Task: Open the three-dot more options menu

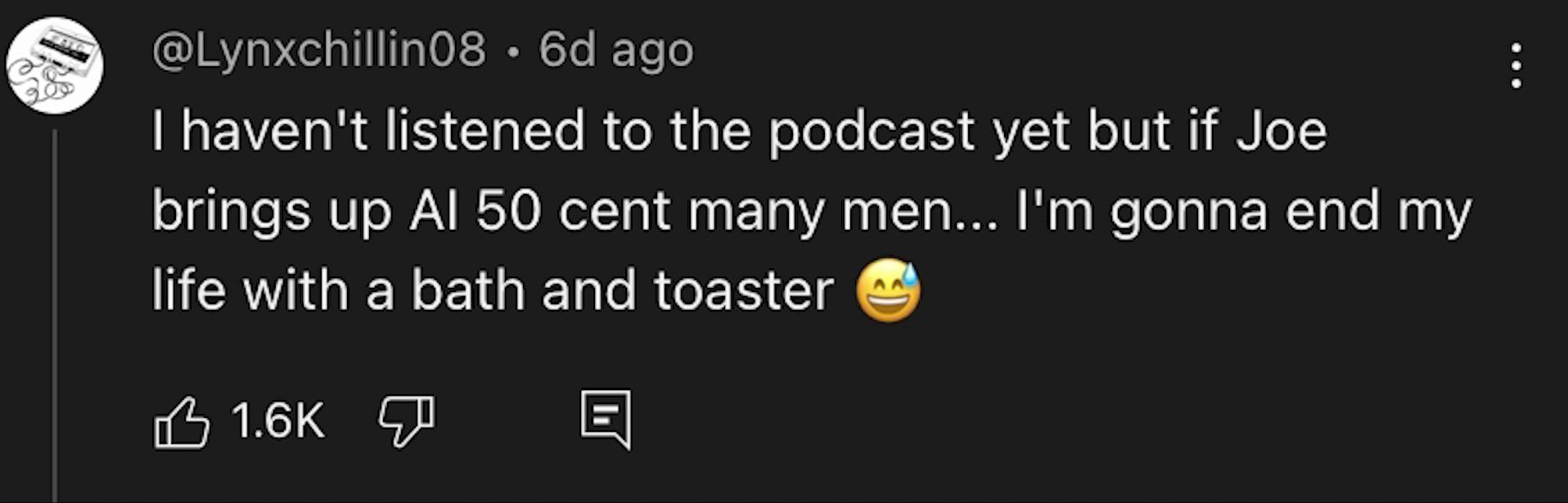Action: point(1516,65)
